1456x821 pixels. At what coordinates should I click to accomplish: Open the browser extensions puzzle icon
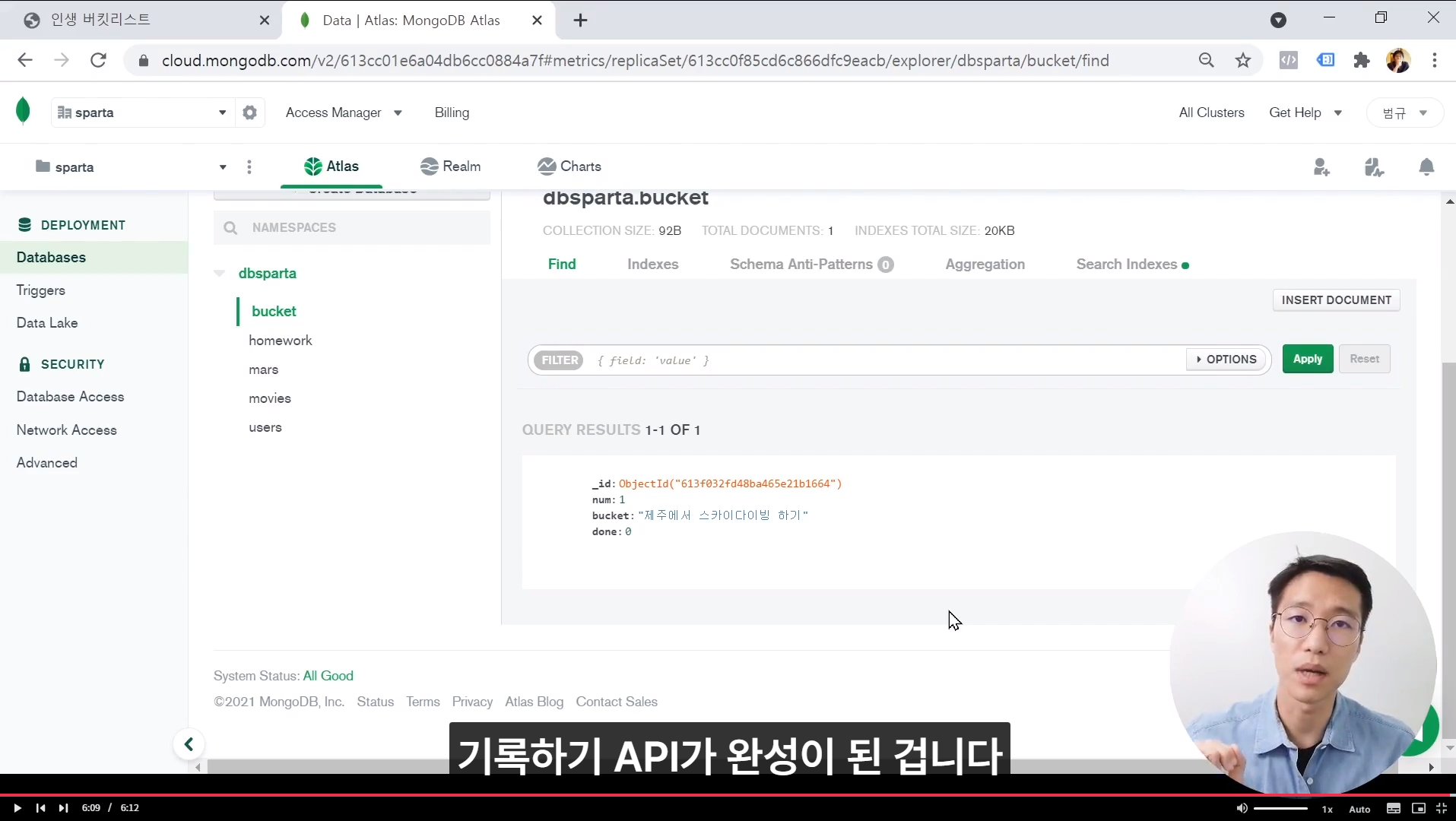pos(1362,60)
